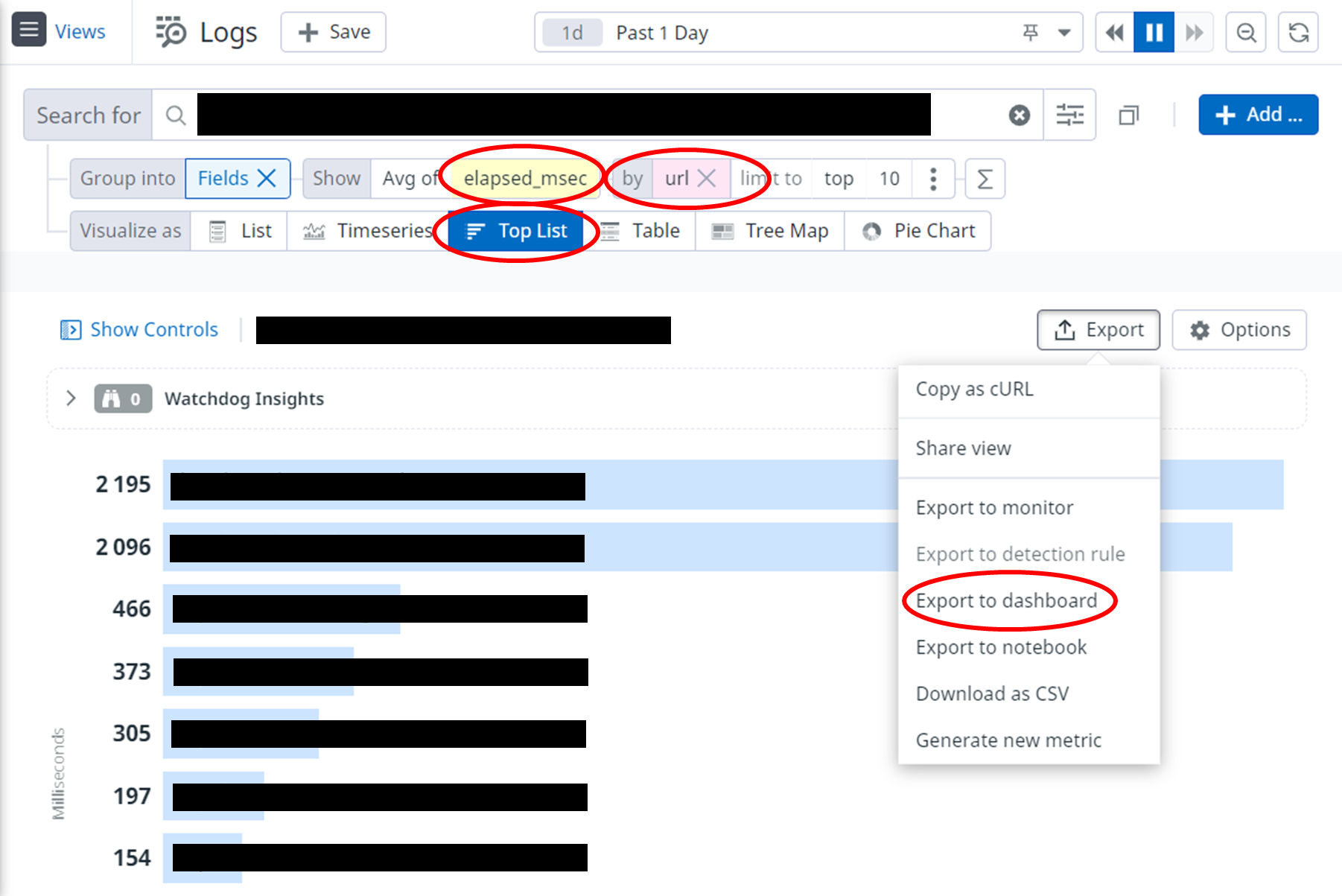Click the search magnifier icon
The image size is (1342, 896).
pyautogui.click(x=176, y=115)
